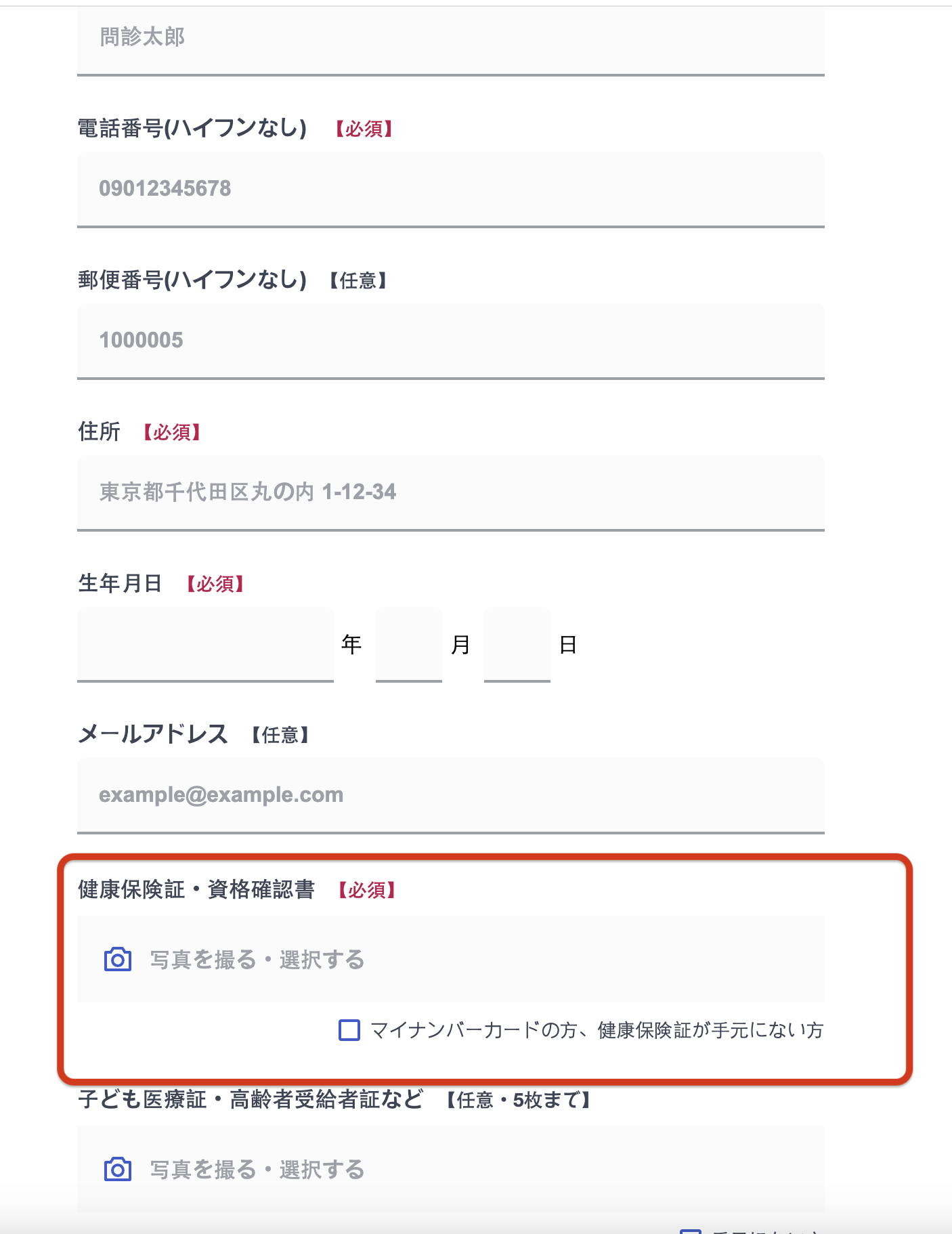Check the マイナンバーカードの方 checkbox
This screenshot has width=952, height=1234.
tap(349, 1030)
